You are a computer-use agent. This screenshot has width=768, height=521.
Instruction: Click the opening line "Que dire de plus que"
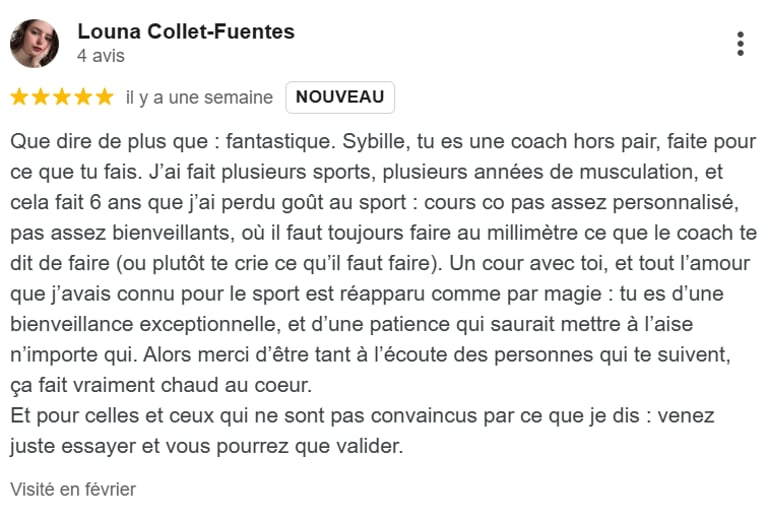[x=110, y=142]
